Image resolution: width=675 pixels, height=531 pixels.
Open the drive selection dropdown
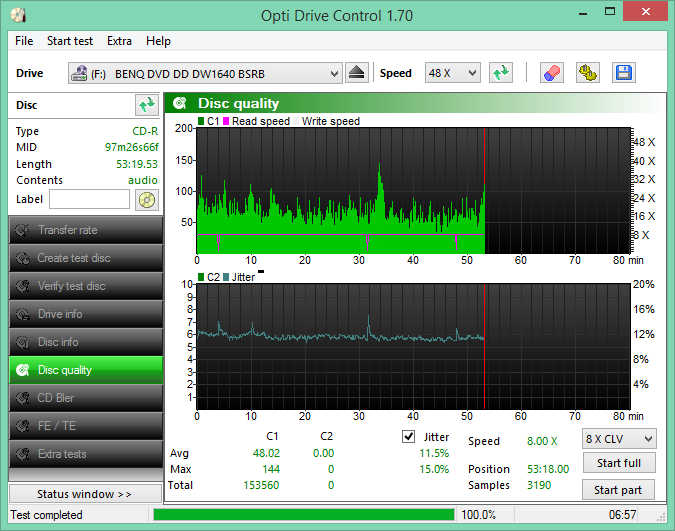[x=205, y=73]
